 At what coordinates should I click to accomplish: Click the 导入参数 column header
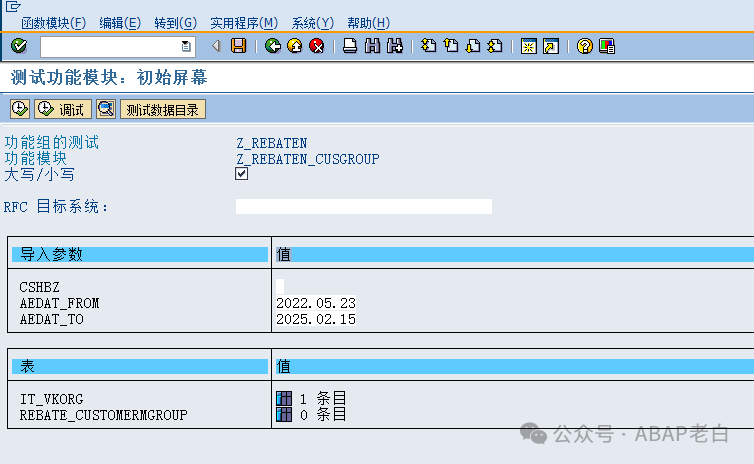pyautogui.click(x=140, y=254)
